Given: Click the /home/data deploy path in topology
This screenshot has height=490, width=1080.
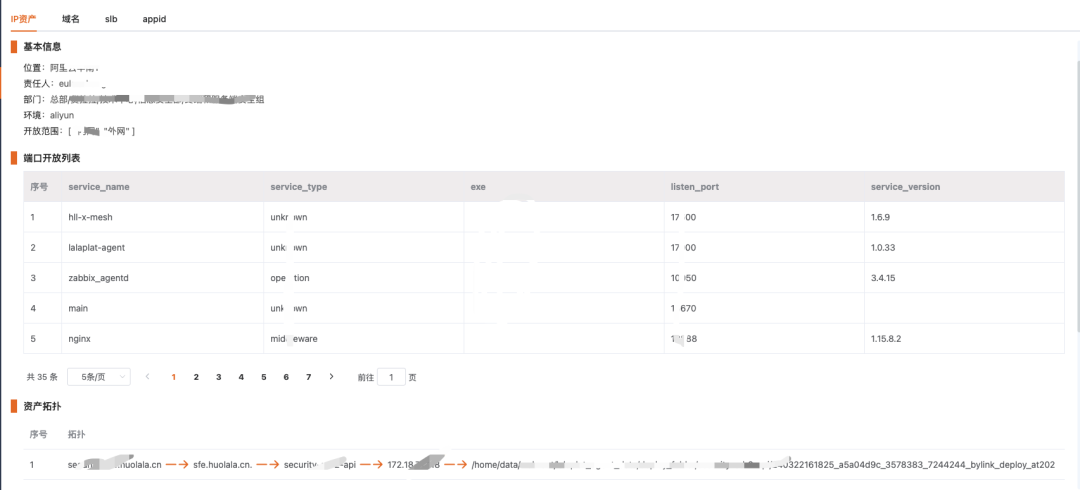Looking at the screenshot, I should [762, 465].
